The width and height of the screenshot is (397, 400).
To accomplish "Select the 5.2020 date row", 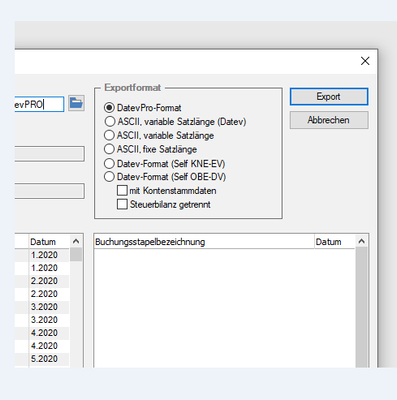I will [42, 359].
